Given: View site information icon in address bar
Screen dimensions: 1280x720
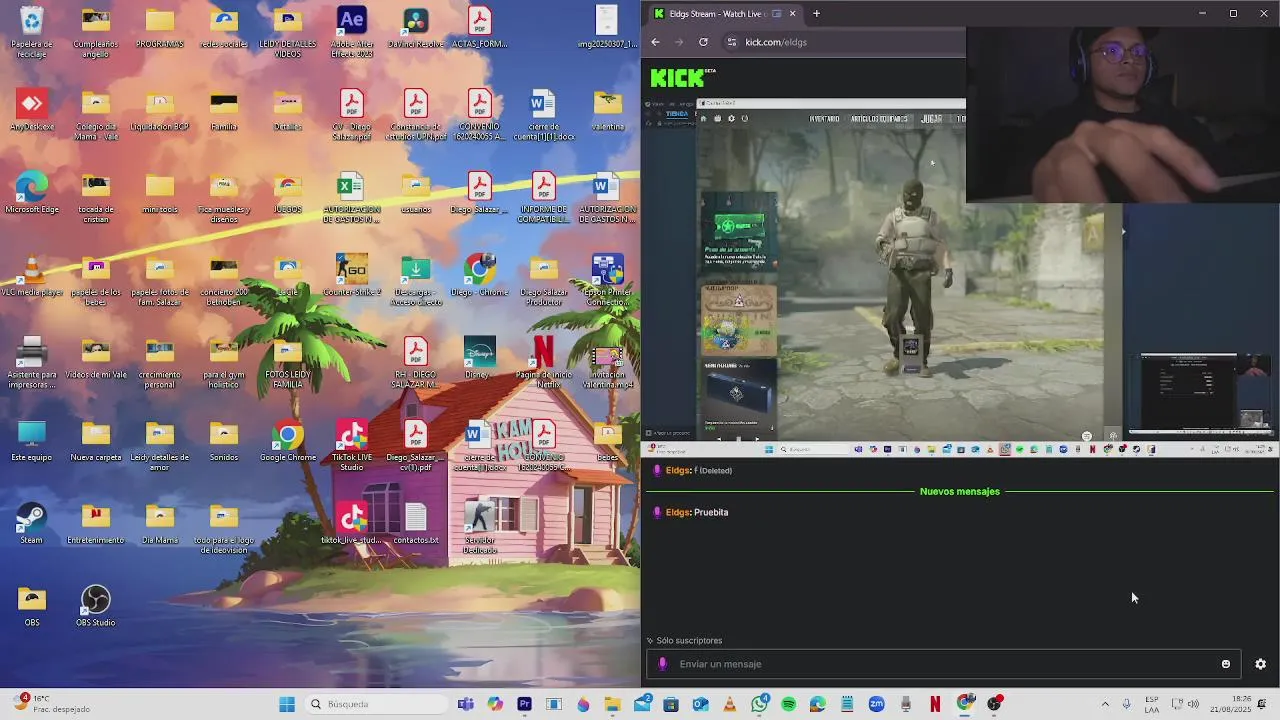Looking at the screenshot, I should pos(731,42).
